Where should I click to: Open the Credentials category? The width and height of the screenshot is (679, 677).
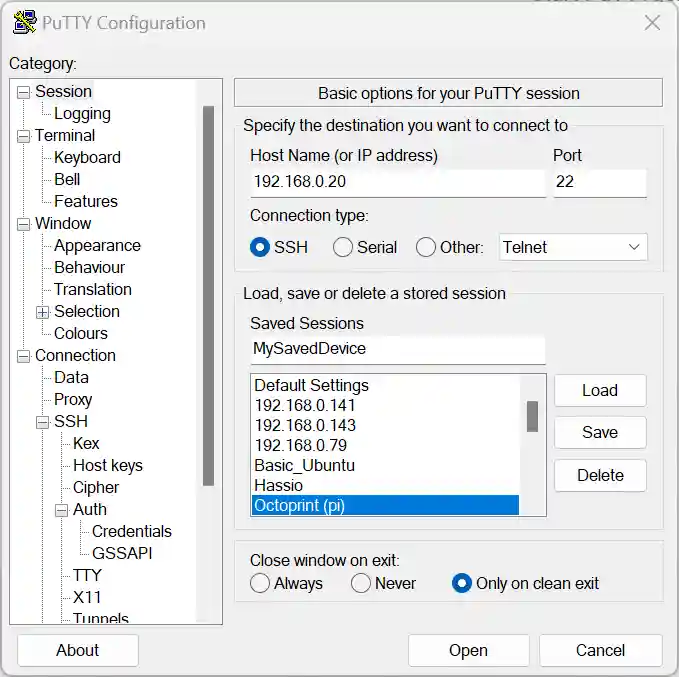(x=132, y=531)
